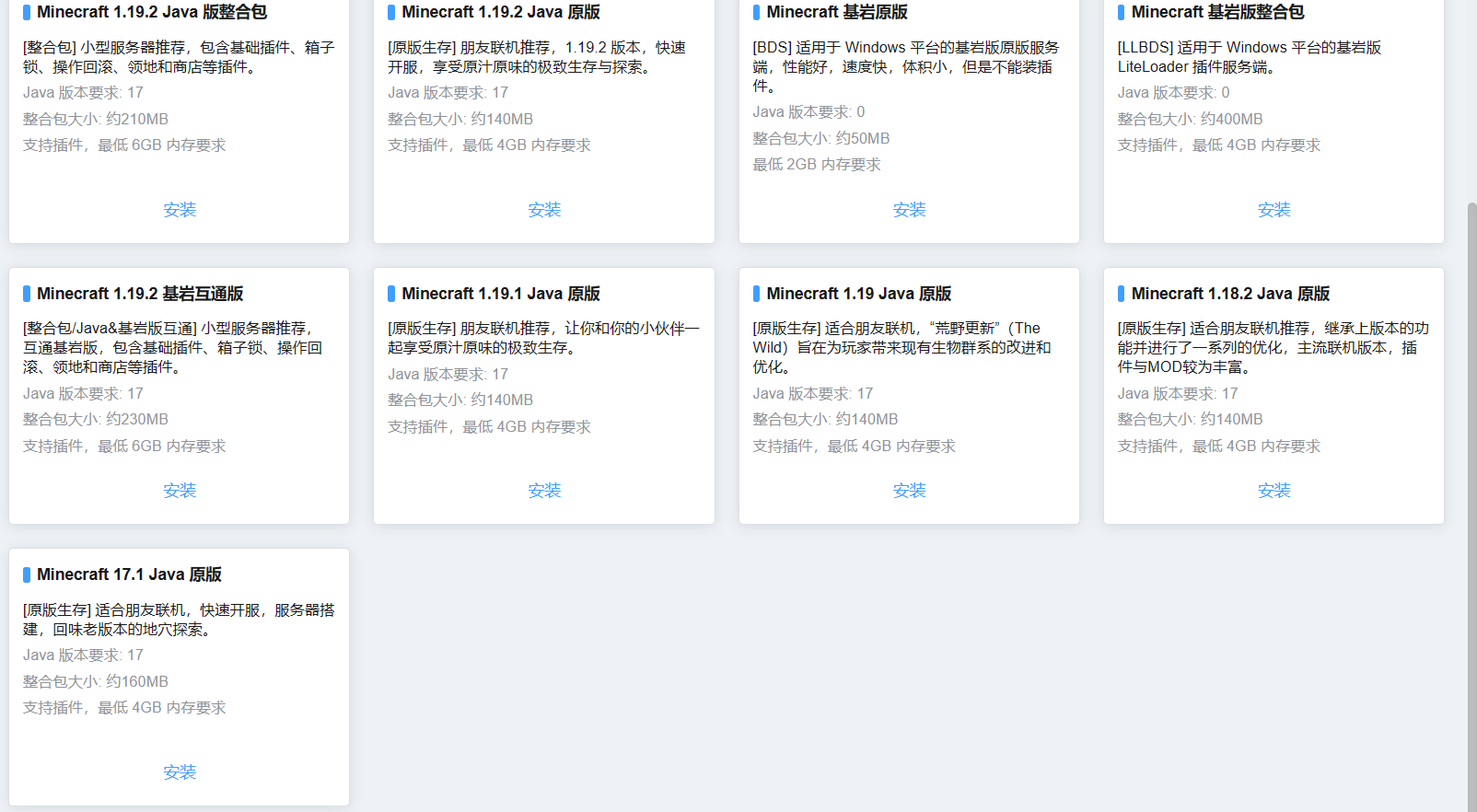
Task: Click blue marker next to Minecraft 1.19.2 Java 原版
Action: click(391, 12)
